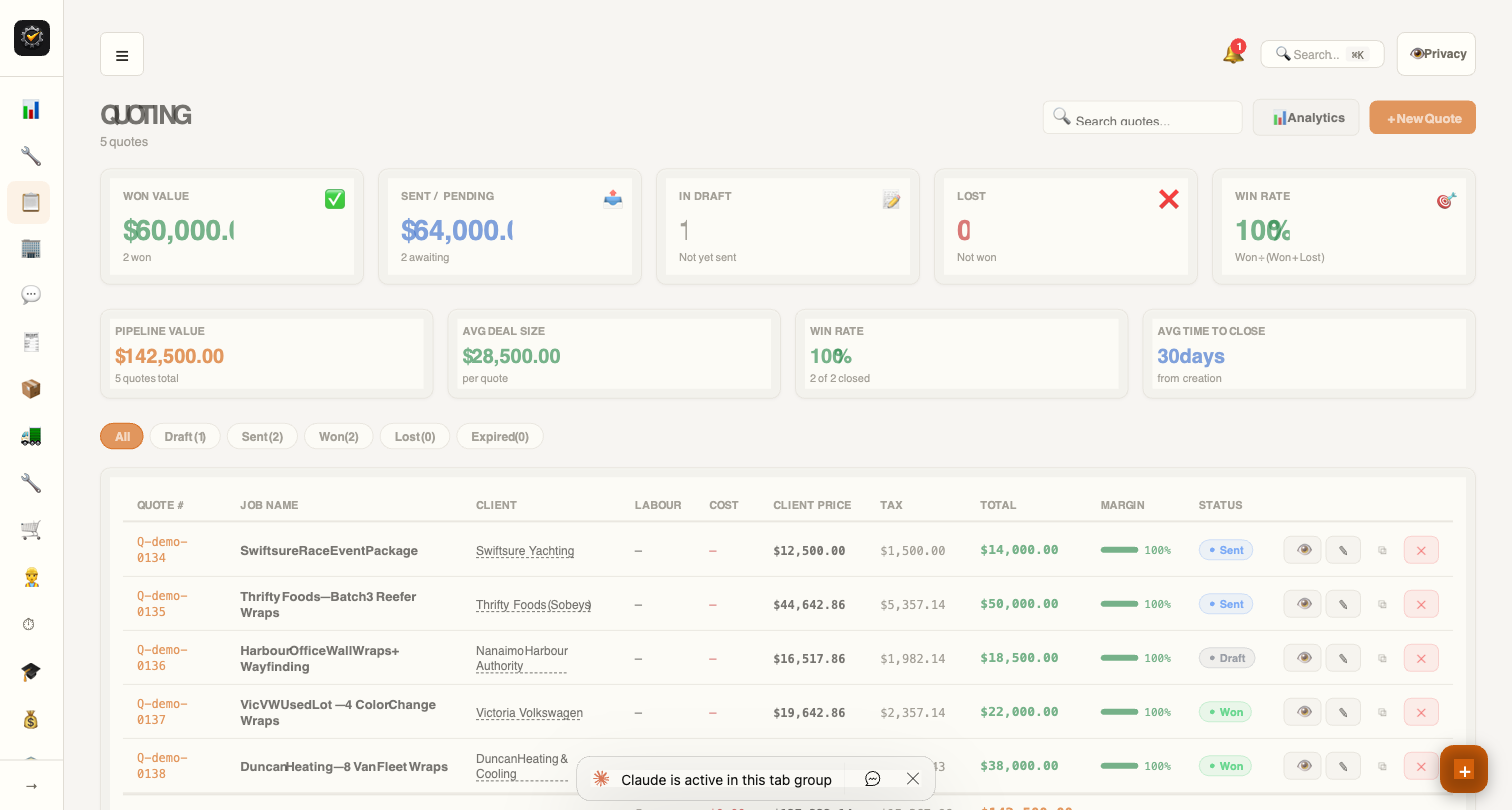Image resolution: width=1512 pixels, height=810 pixels.
Task: Open notifications bell
Action: click(x=1233, y=54)
